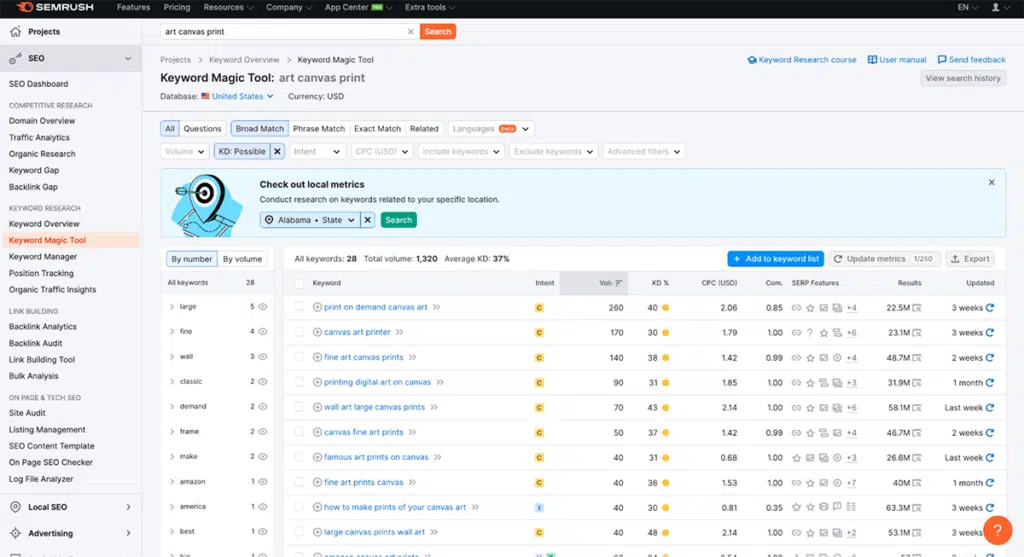Open the user account icon
Image resolution: width=1024 pixels, height=557 pixels.
[996, 7]
